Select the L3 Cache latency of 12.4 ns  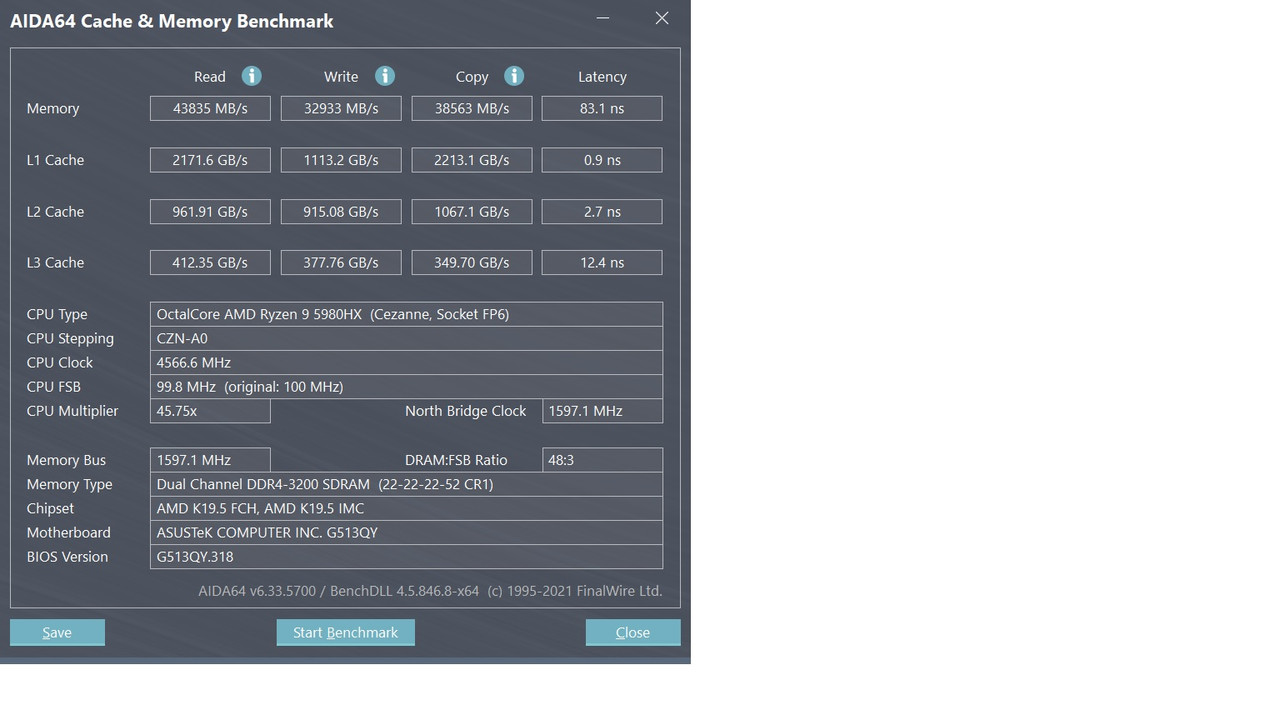pos(601,262)
